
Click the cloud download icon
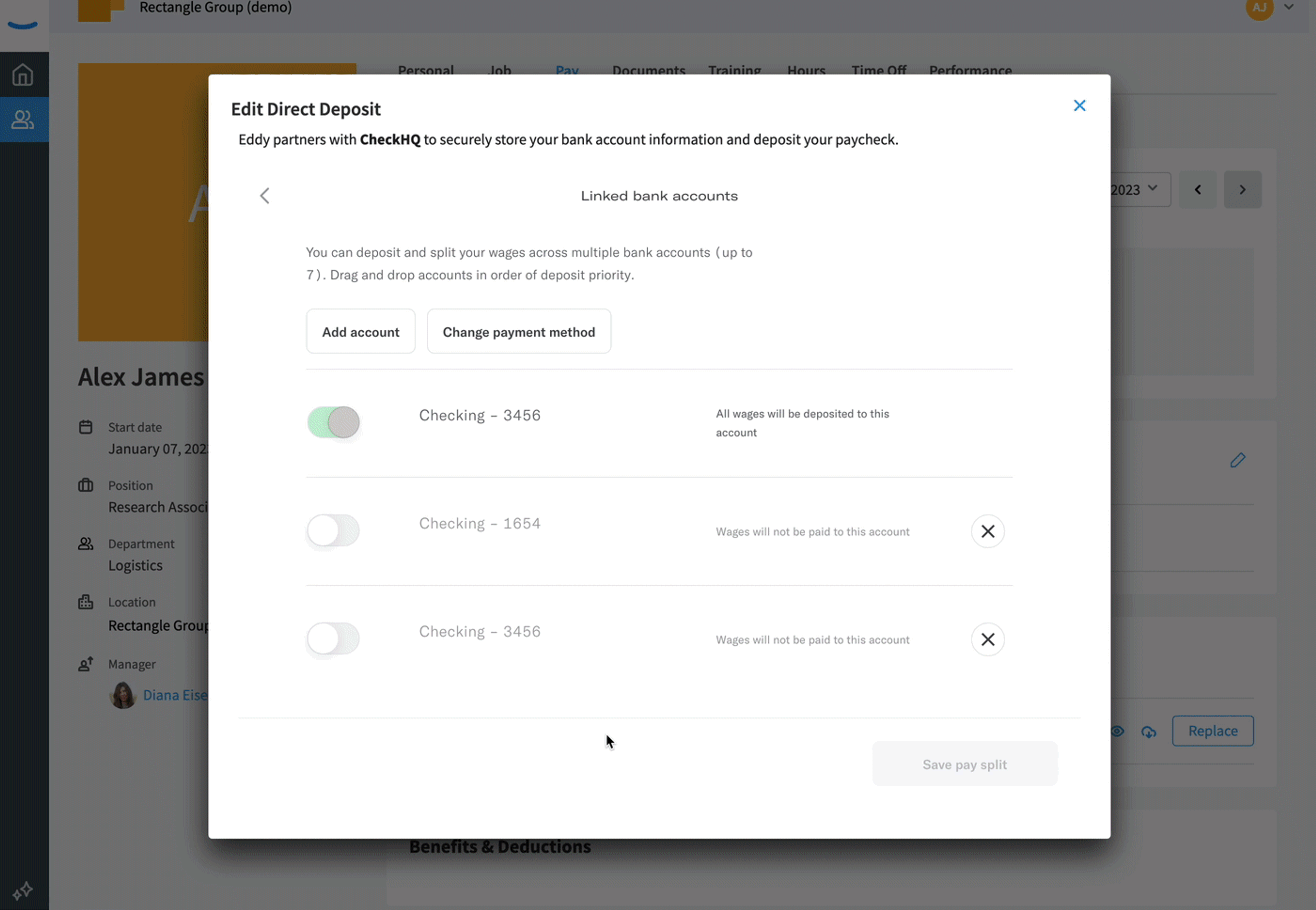coord(1148,731)
